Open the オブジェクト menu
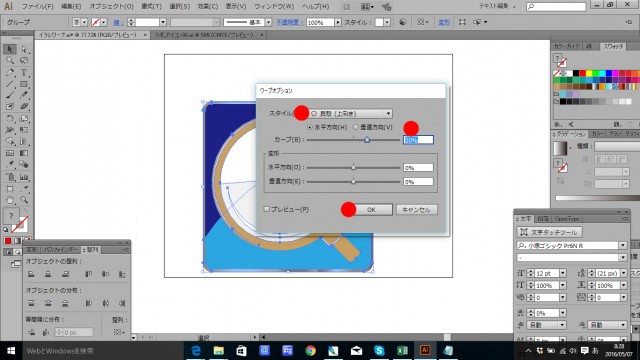This screenshot has height=360, width=640. pos(111,7)
